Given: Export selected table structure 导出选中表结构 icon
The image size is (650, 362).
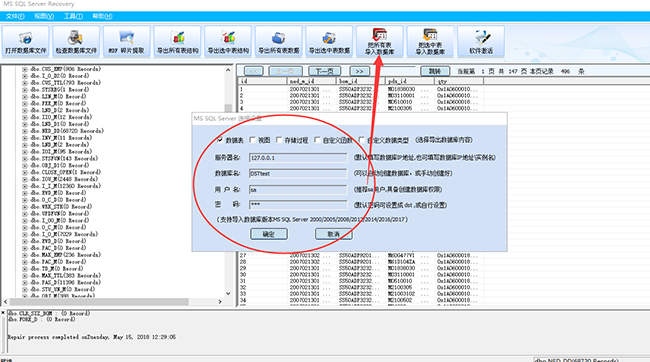Looking at the screenshot, I should 228,41.
